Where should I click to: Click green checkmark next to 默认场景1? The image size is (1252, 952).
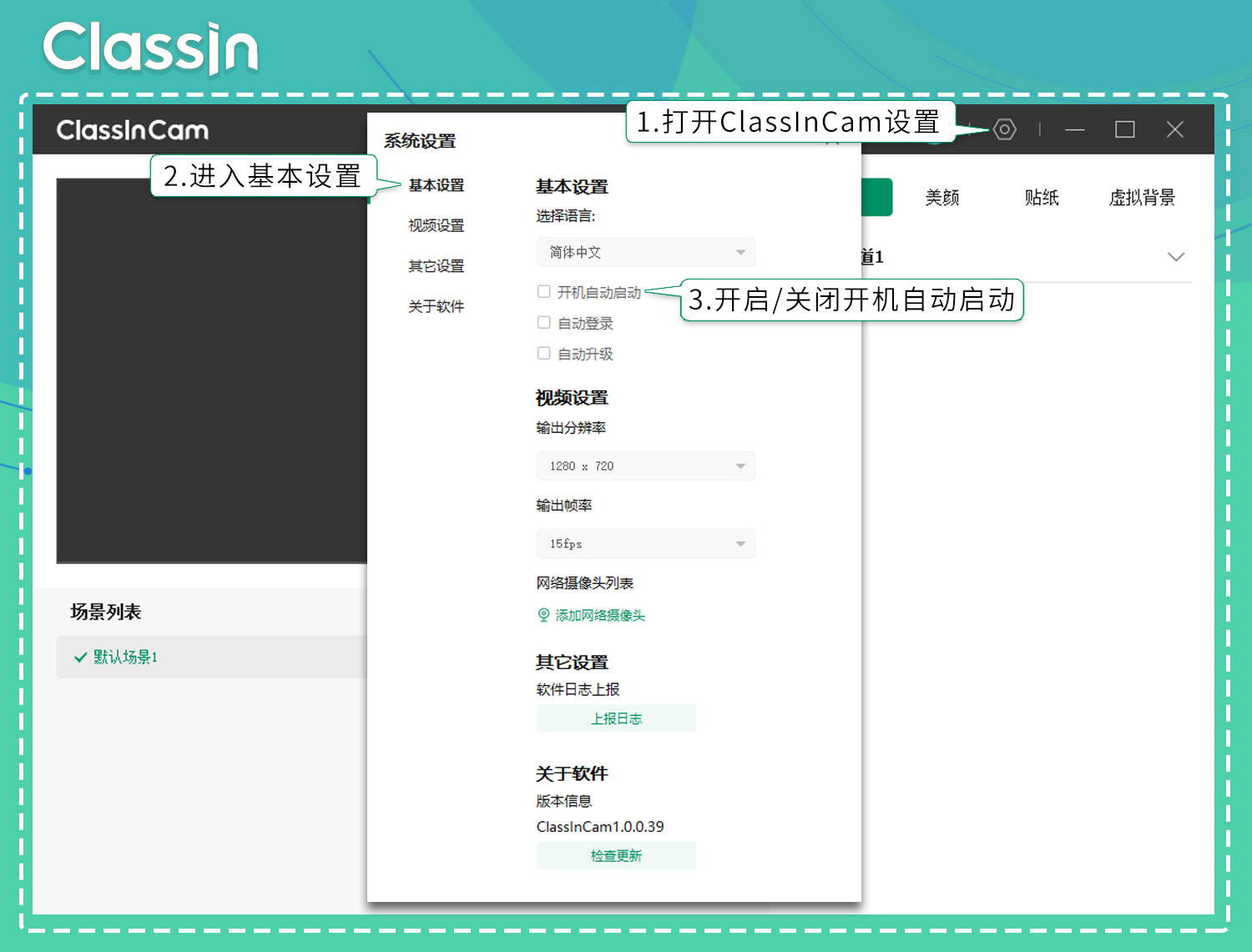click(81, 657)
